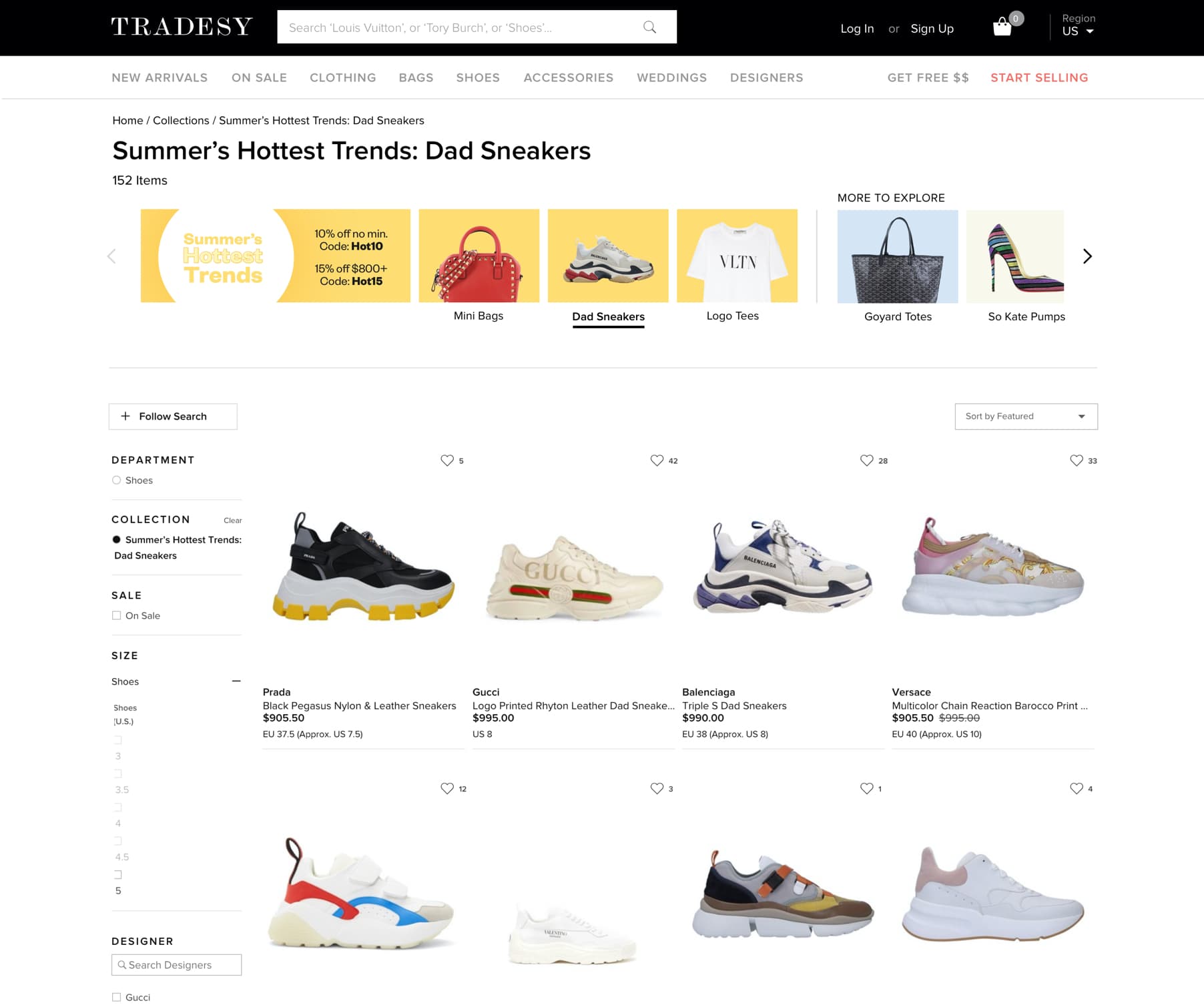Click heart icon on Balenciaga Triple S
Image resolution: width=1204 pixels, height=1005 pixels.
click(x=866, y=460)
